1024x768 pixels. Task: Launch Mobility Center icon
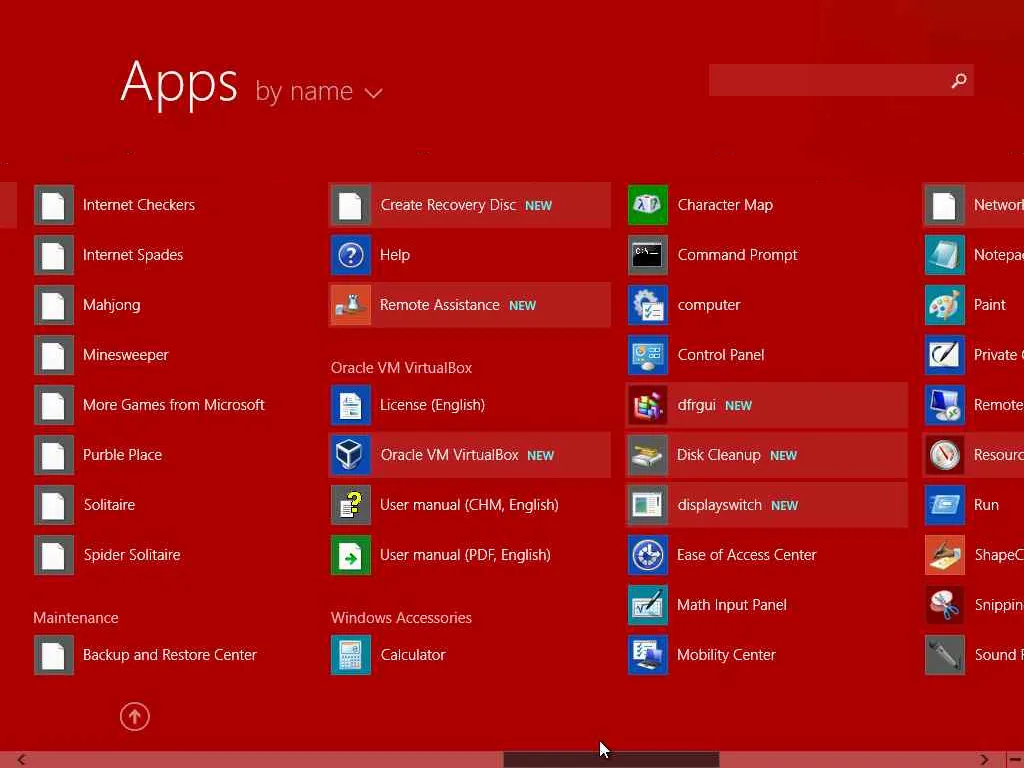(647, 655)
